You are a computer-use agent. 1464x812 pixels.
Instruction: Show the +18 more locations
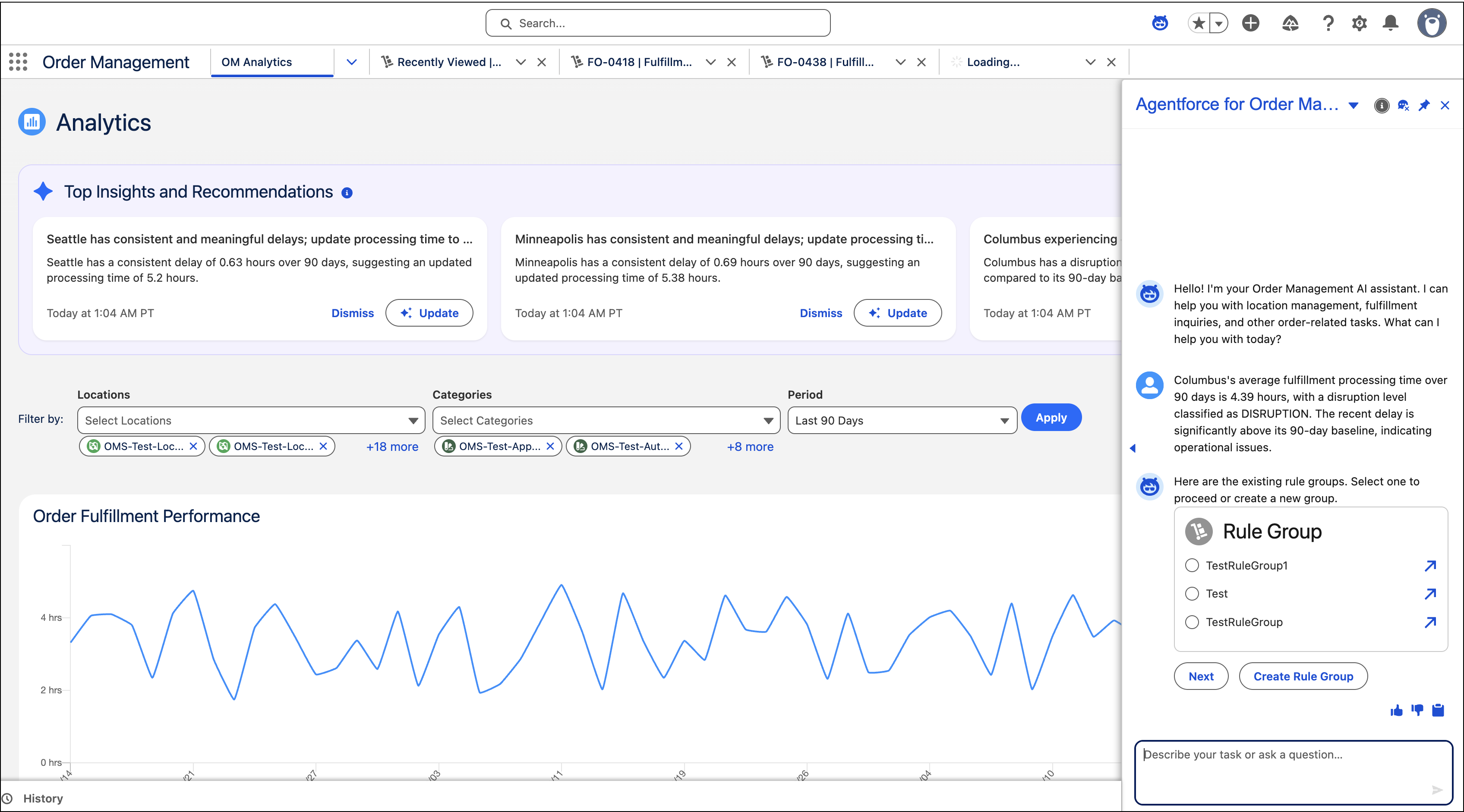click(x=392, y=447)
